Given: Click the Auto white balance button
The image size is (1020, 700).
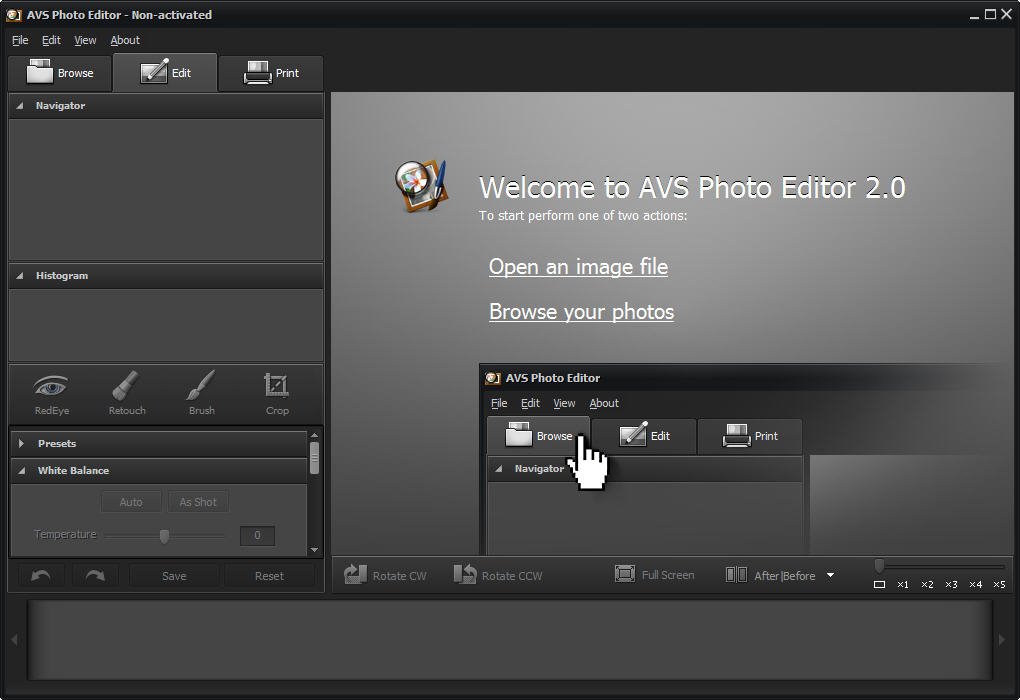Looking at the screenshot, I should pos(131,502).
